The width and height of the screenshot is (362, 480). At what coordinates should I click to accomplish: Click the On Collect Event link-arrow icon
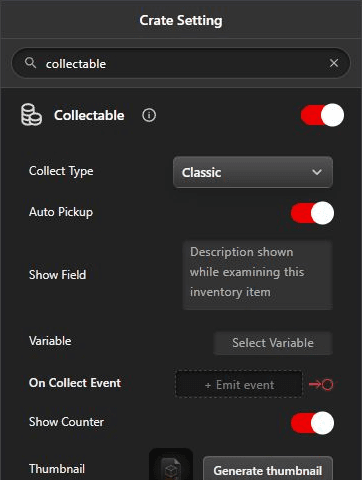(x=321, y=385)
